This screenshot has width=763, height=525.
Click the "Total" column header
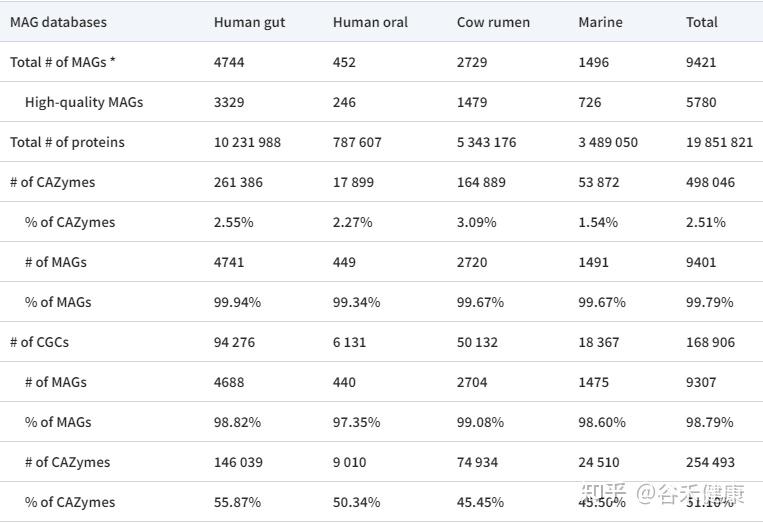[702, 22]
